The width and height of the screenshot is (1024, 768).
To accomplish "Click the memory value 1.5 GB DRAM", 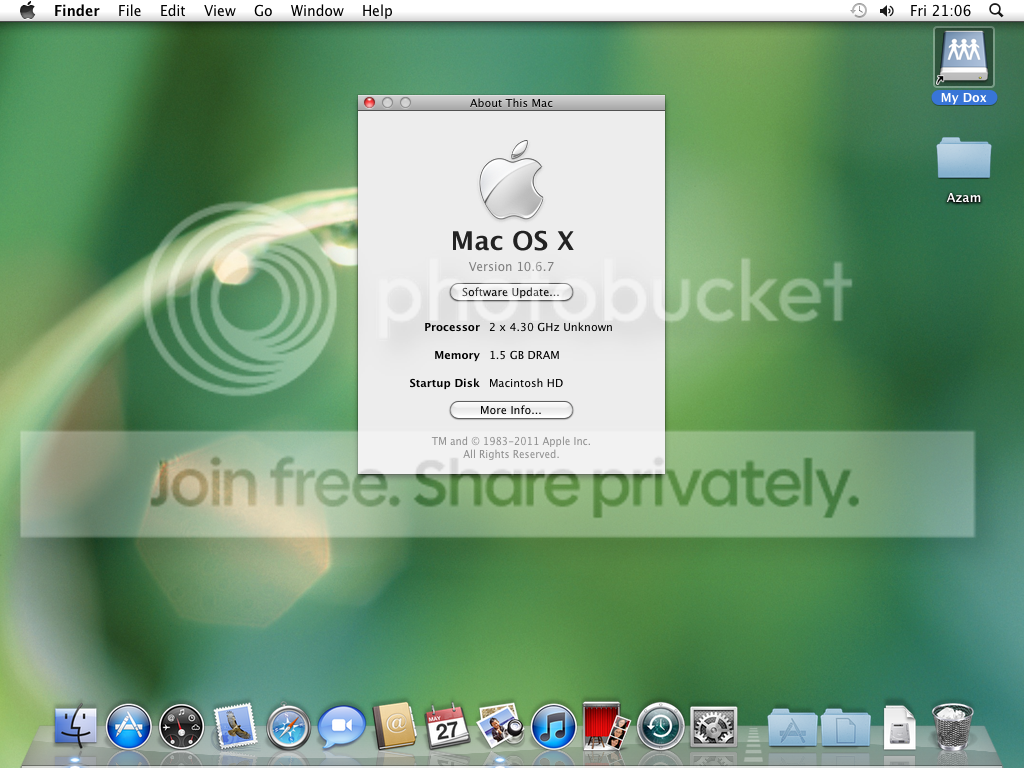I will 524,355.
